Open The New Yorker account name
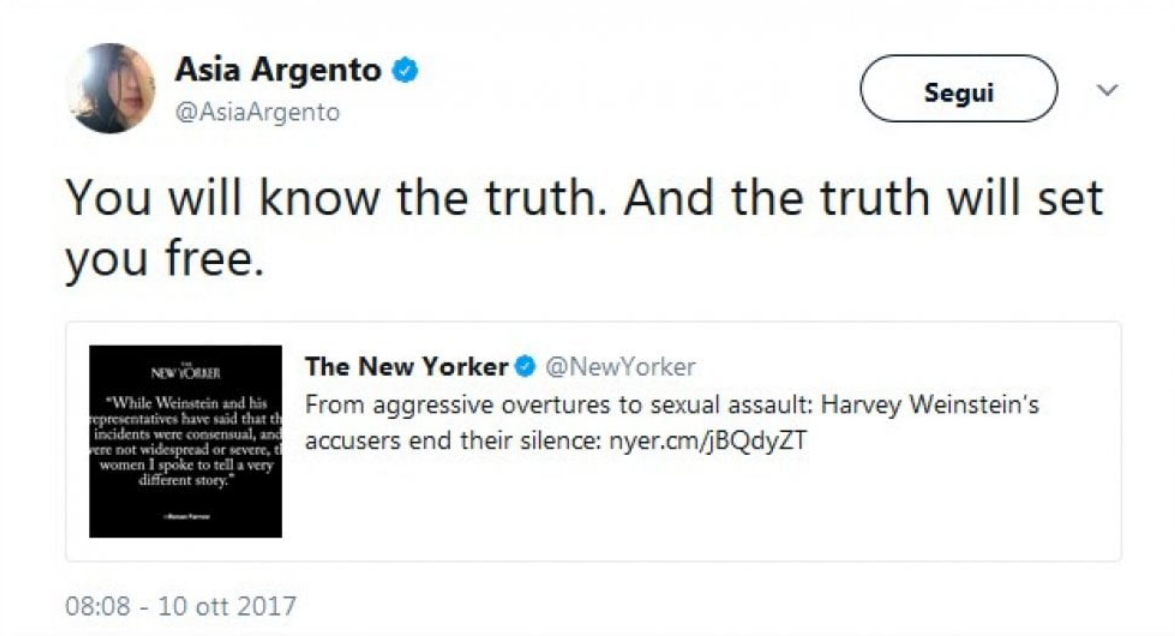The image size is (1175, 636). pos(406,367)
